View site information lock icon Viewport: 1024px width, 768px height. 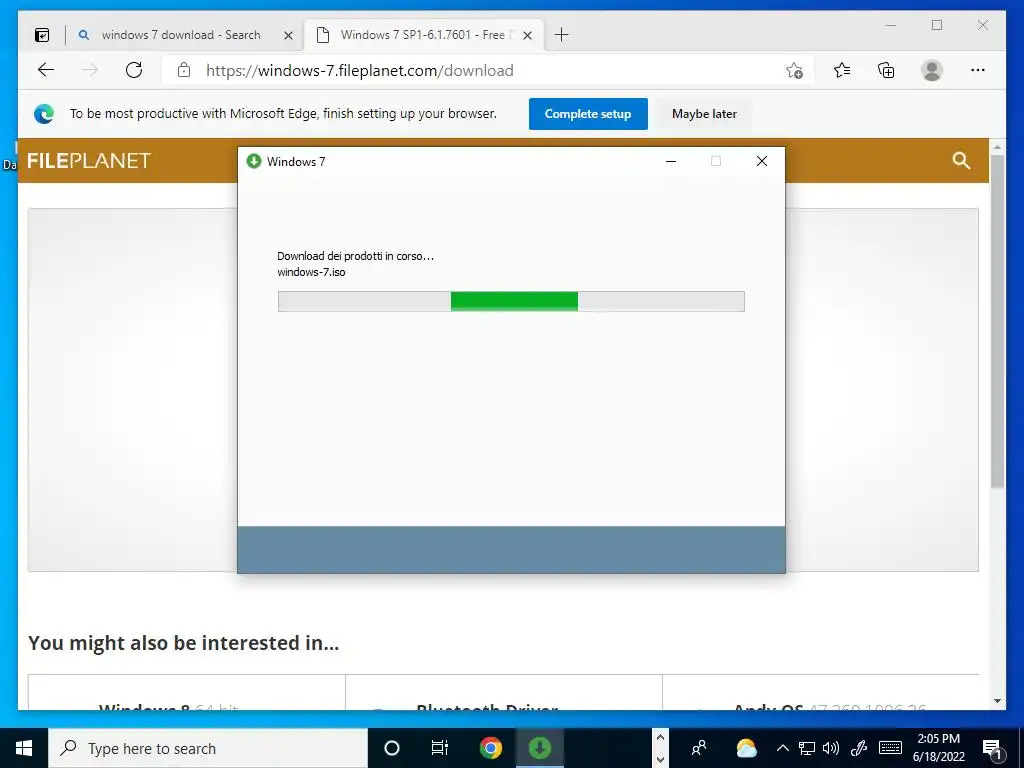click(184, 70)
